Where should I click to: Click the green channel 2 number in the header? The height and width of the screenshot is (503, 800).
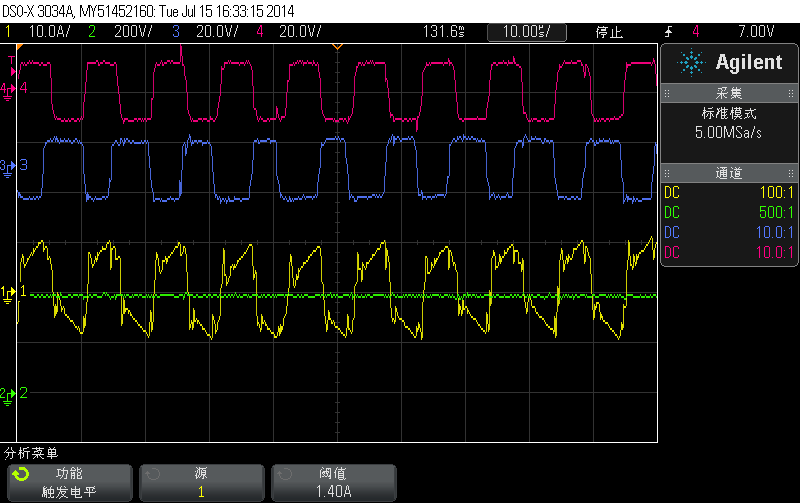[x=92, y=32]
